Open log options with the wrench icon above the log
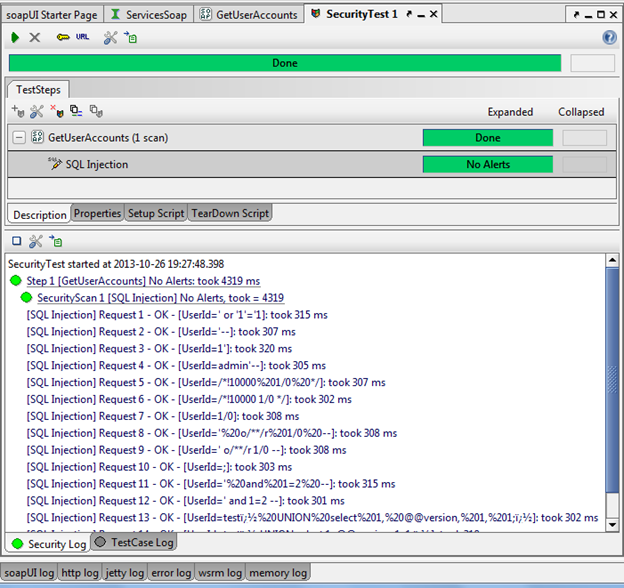The width and height of the screenshot is (624, 588). pos(35,241)
